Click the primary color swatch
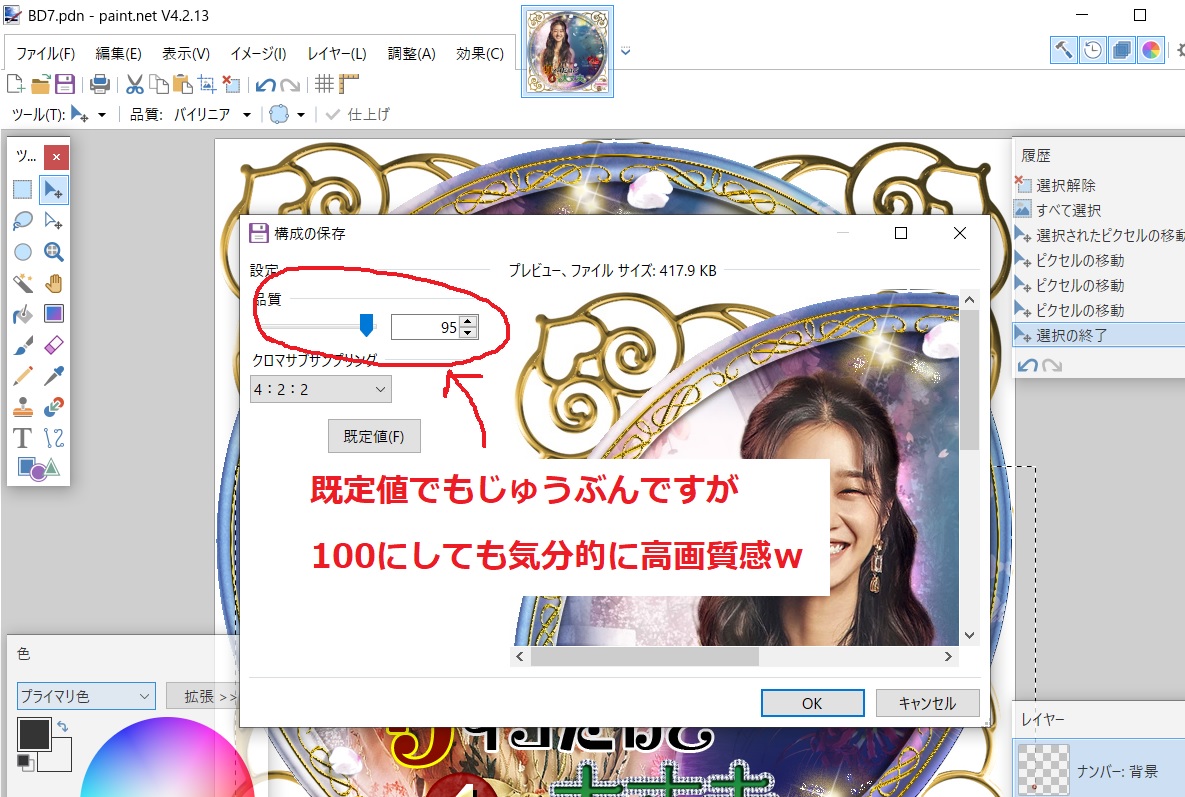Viewport: 1185px width, 797px height. 34,734
